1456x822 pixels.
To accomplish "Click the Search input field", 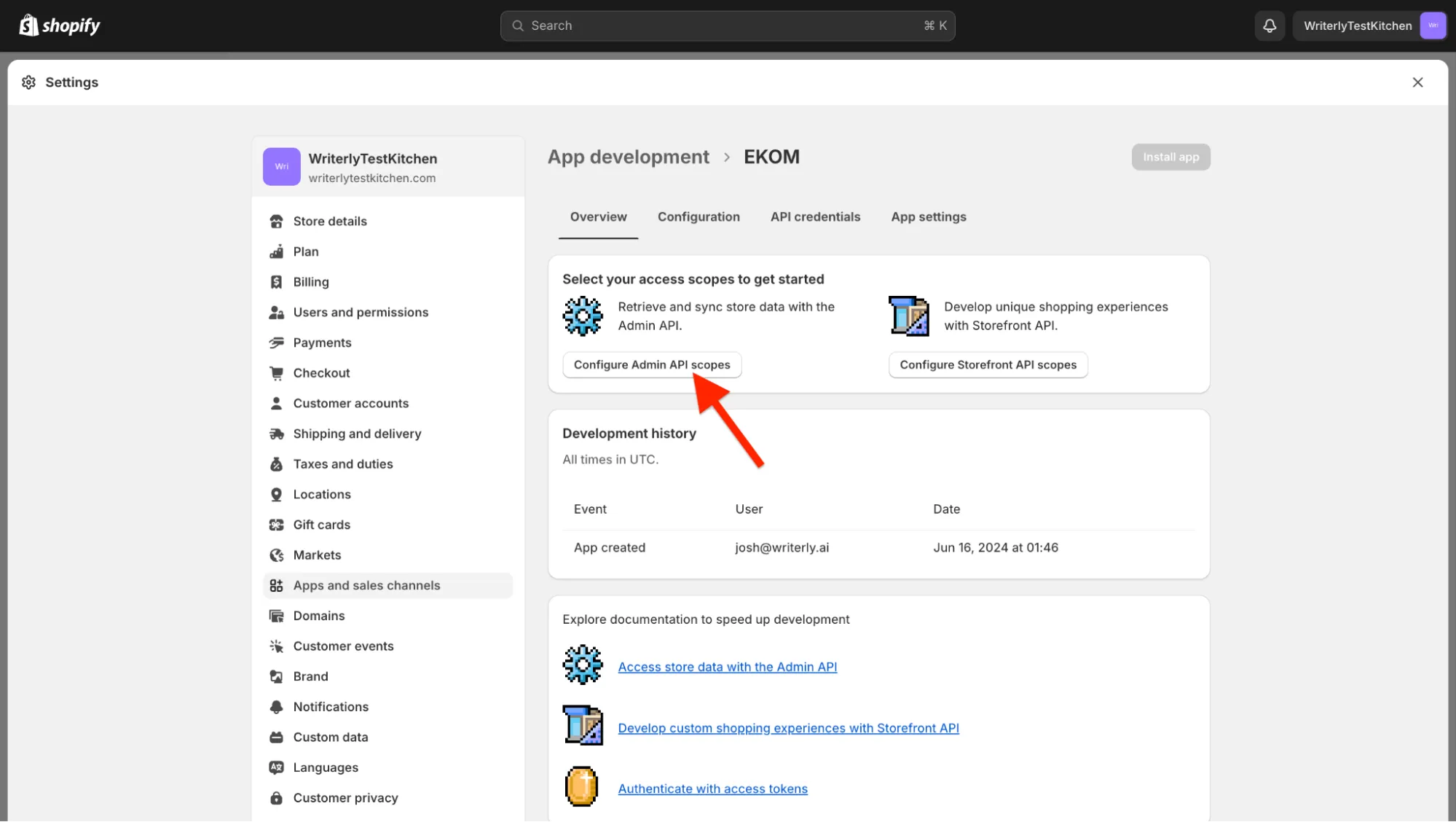I will pyautogui.click(x=728, y=26).
